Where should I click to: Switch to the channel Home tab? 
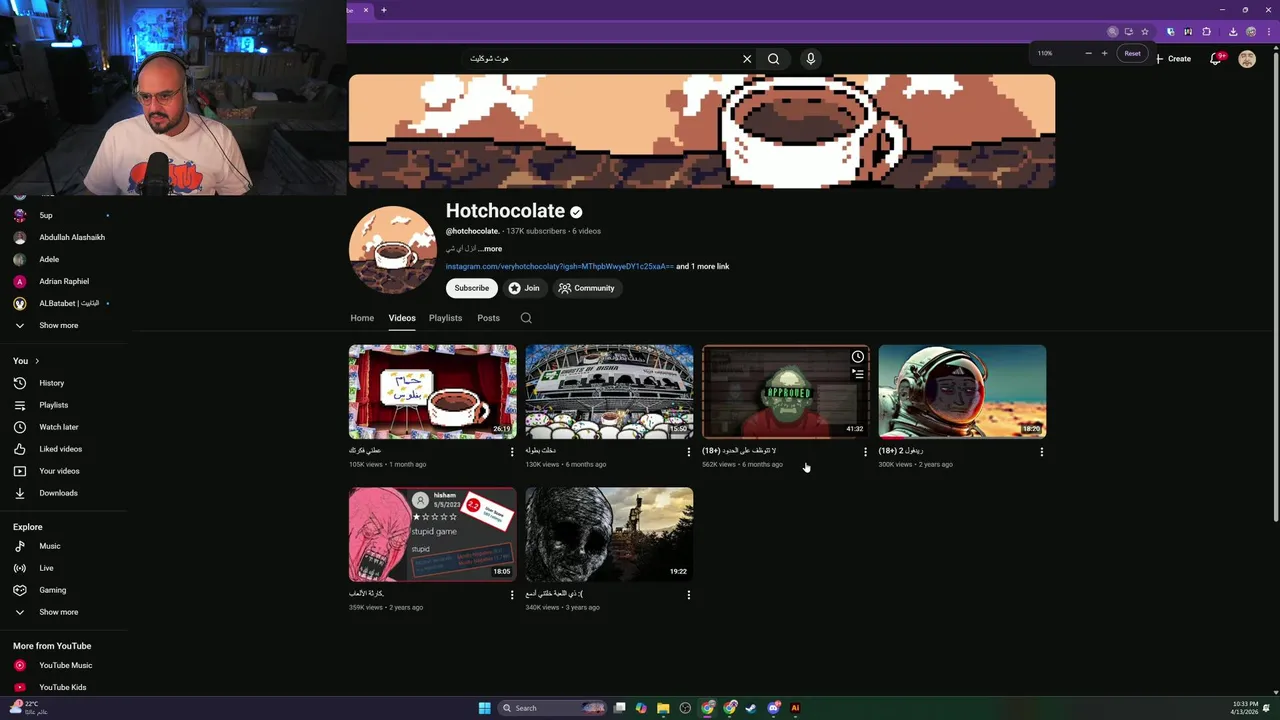pyautogui.click(x=362, y=318)
